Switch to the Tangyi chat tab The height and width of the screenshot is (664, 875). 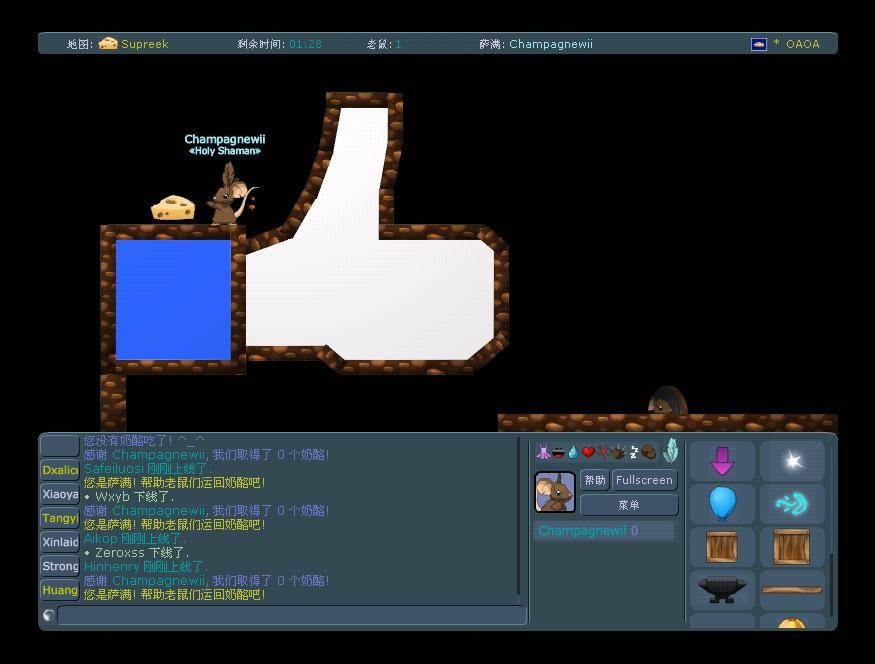(x=60, y=518)
